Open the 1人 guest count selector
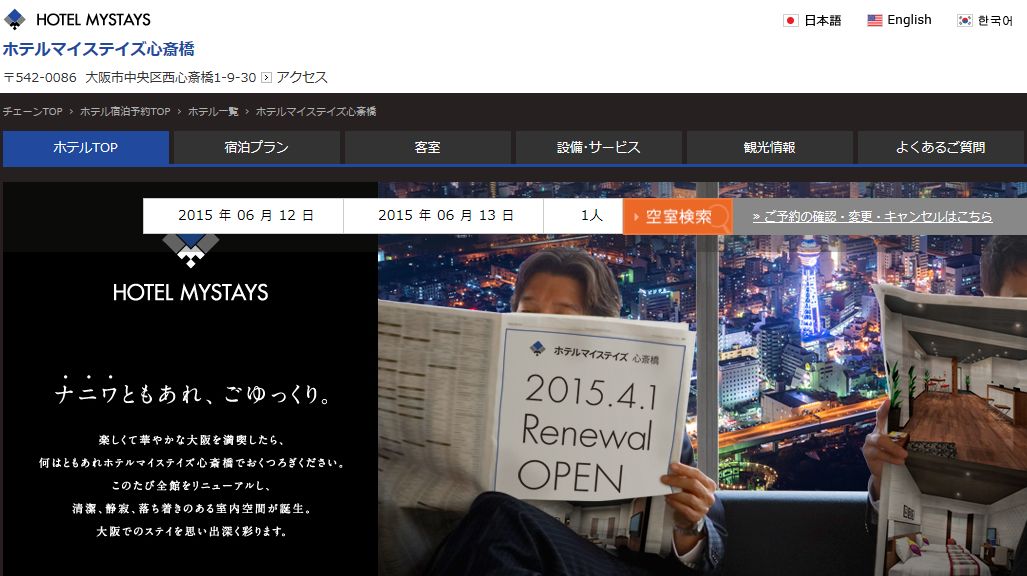This screenshot has height=576, width=1027. pyautogui.click(x=583, y=216)
